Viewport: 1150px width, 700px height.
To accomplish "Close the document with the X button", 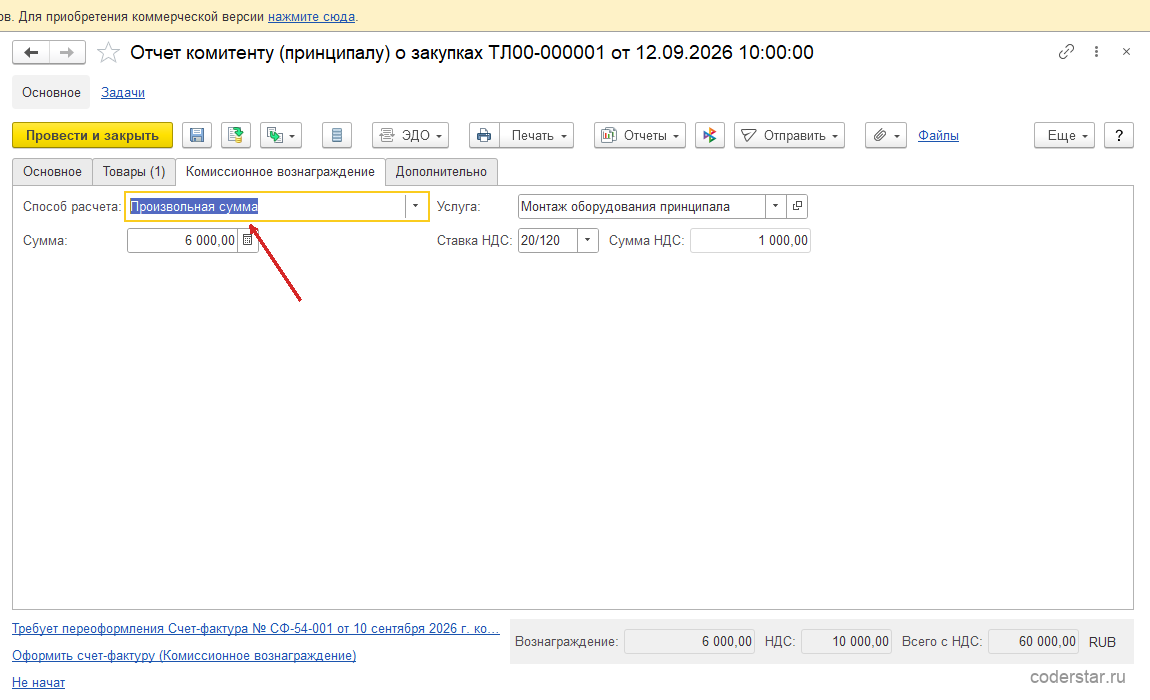I will pyautogui.click(x=1127, y=51).
